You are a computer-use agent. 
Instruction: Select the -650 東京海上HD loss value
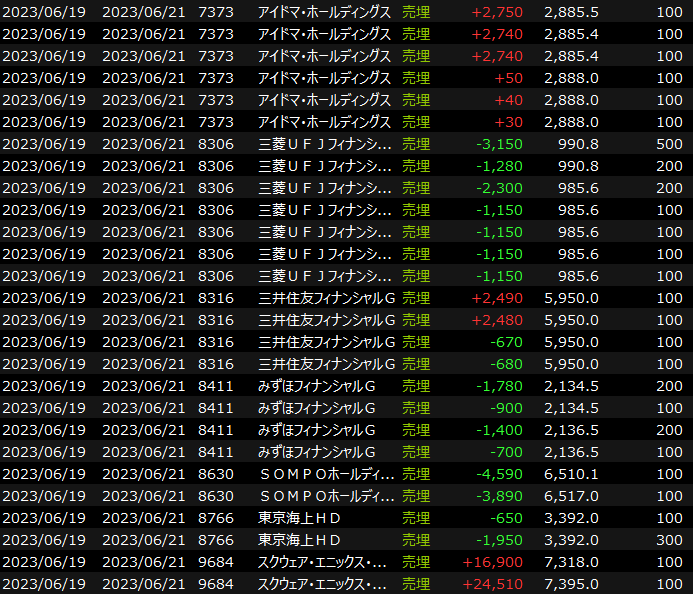click(506, 518)
